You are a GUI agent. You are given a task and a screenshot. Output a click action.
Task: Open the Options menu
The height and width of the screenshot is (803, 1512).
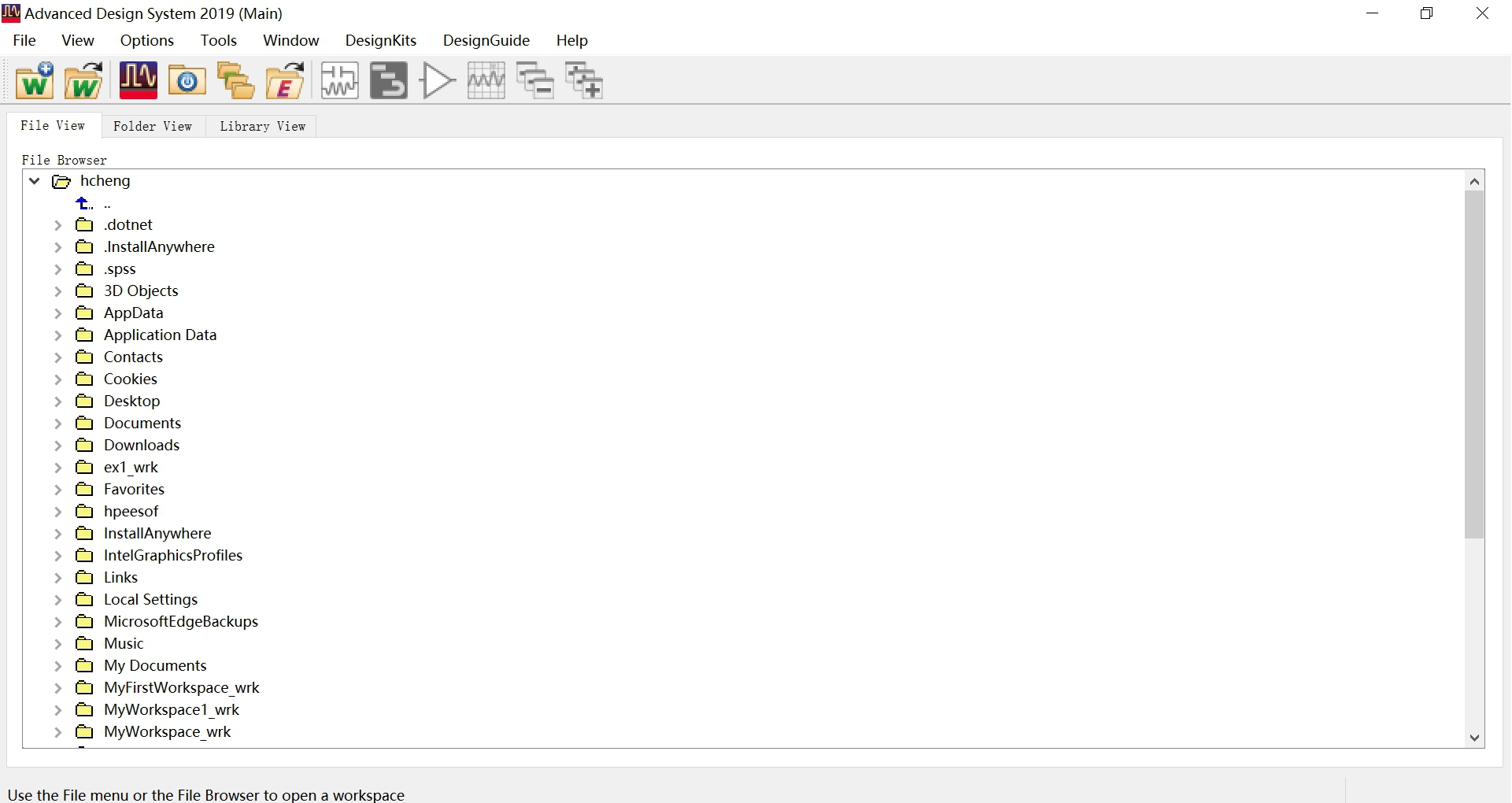(x=147, y=40)
